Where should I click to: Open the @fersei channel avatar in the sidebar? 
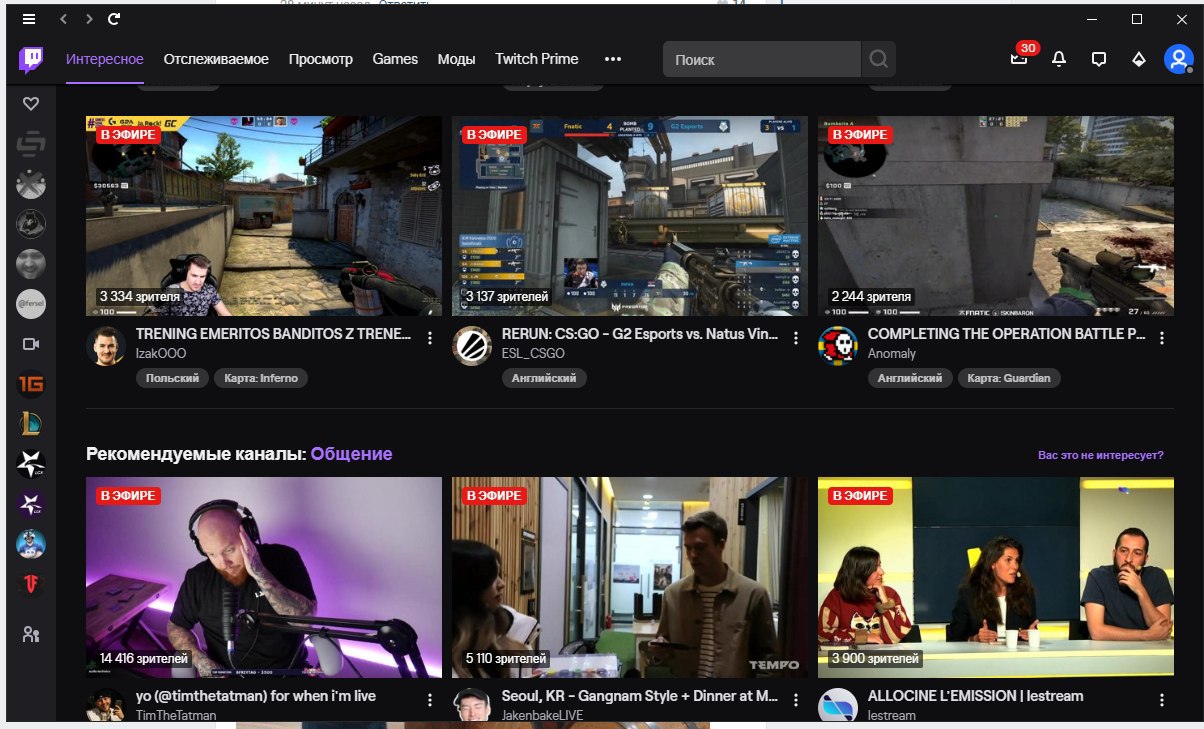[31, 304]
